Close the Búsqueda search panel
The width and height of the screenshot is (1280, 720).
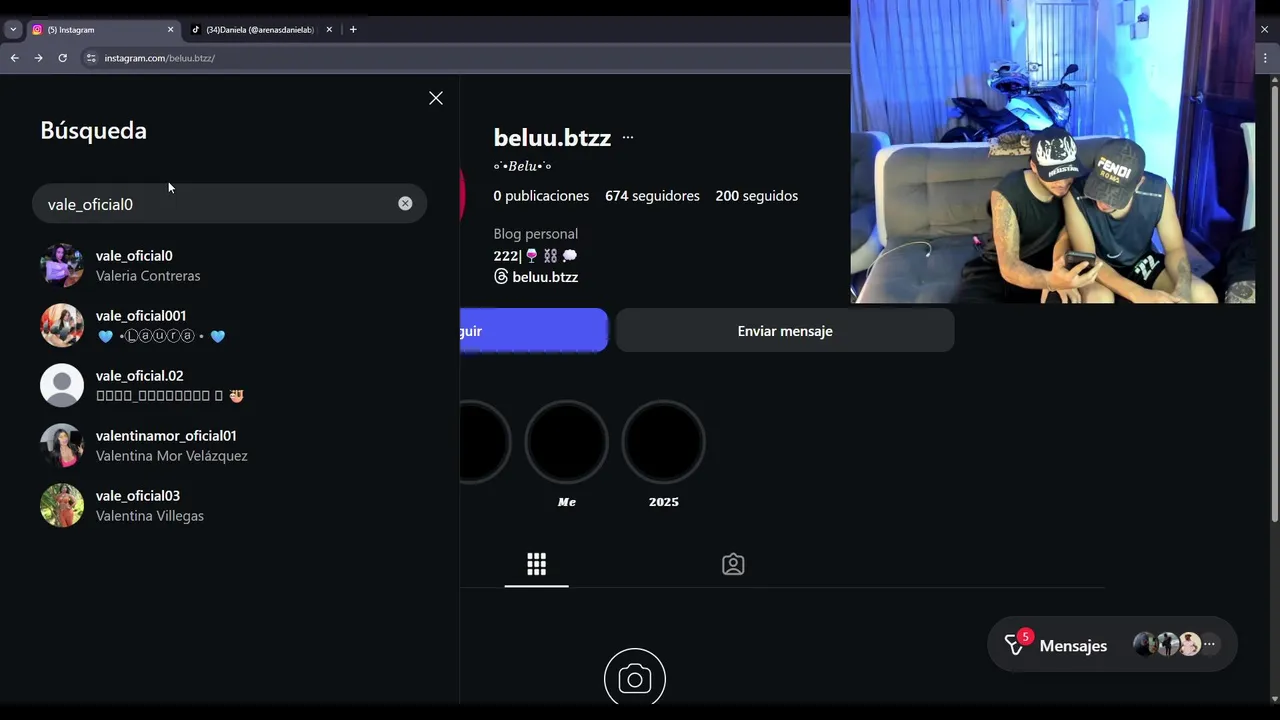click(436, 98)
